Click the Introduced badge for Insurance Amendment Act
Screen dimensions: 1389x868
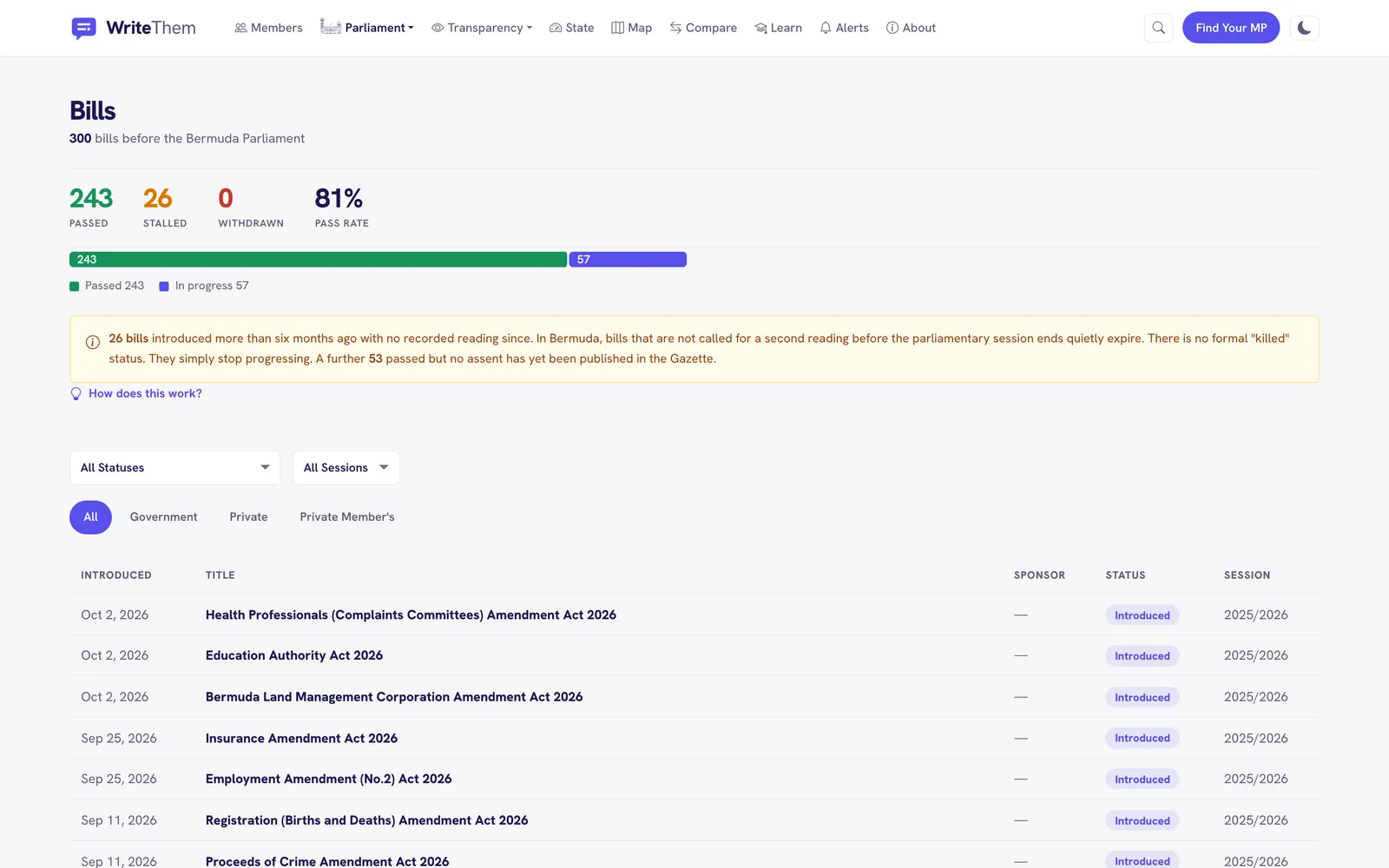click(x=1142, y=738)
